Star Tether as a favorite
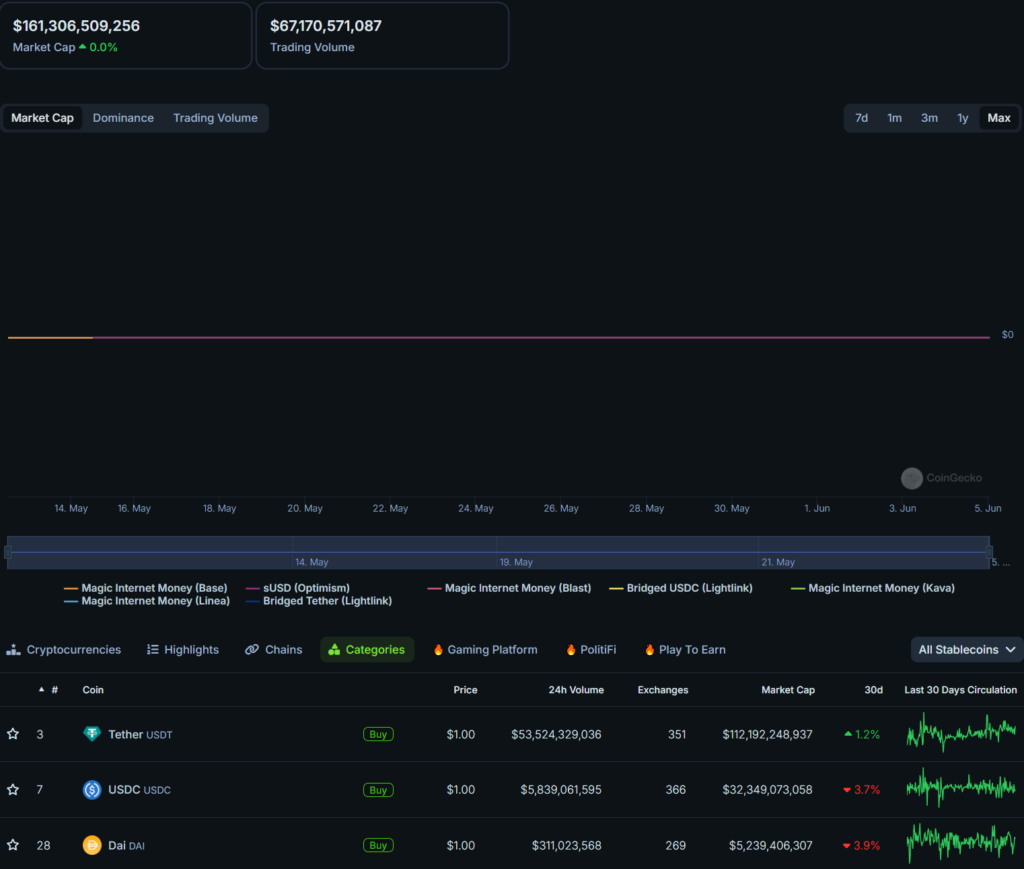This screenshot has height=869, width=1024. 13,734
